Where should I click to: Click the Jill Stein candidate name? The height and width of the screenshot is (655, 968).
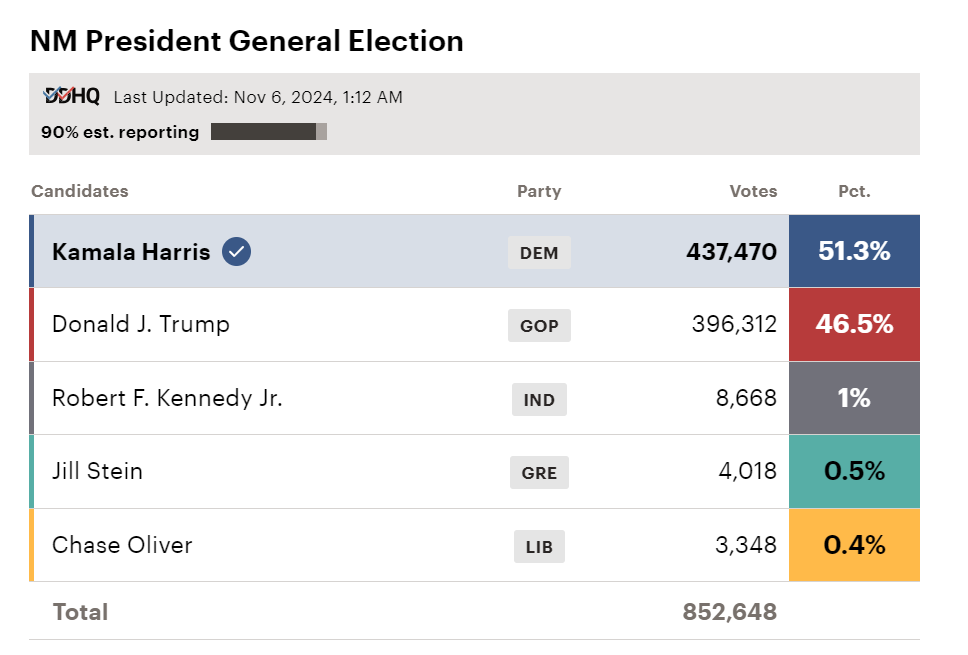97,471
